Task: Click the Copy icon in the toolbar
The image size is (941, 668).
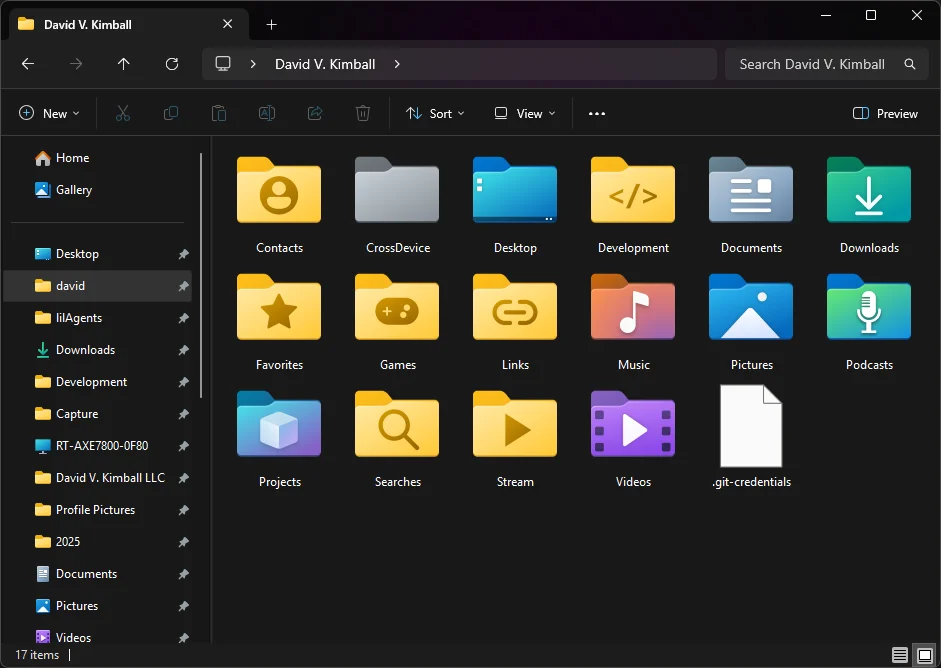Action: point(170,113)
